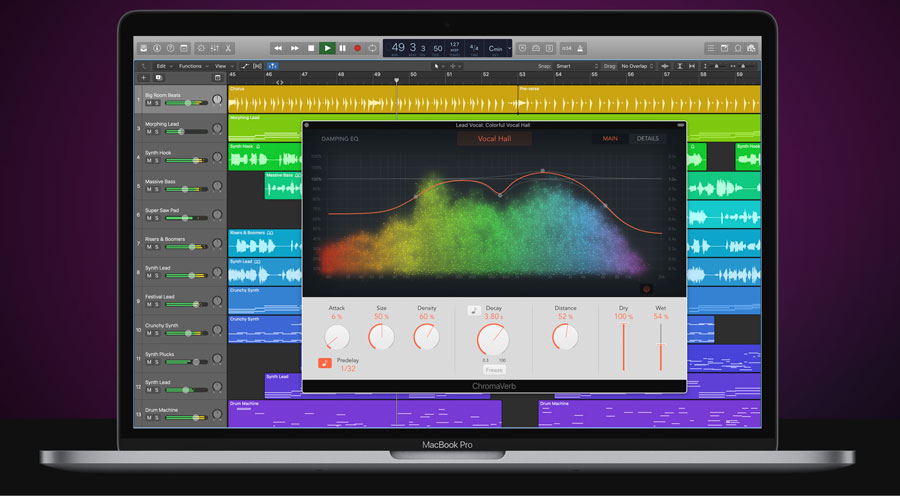Open the Editors with the scissors icon
This screenshot has height=504, width=900.
(228, 48)
